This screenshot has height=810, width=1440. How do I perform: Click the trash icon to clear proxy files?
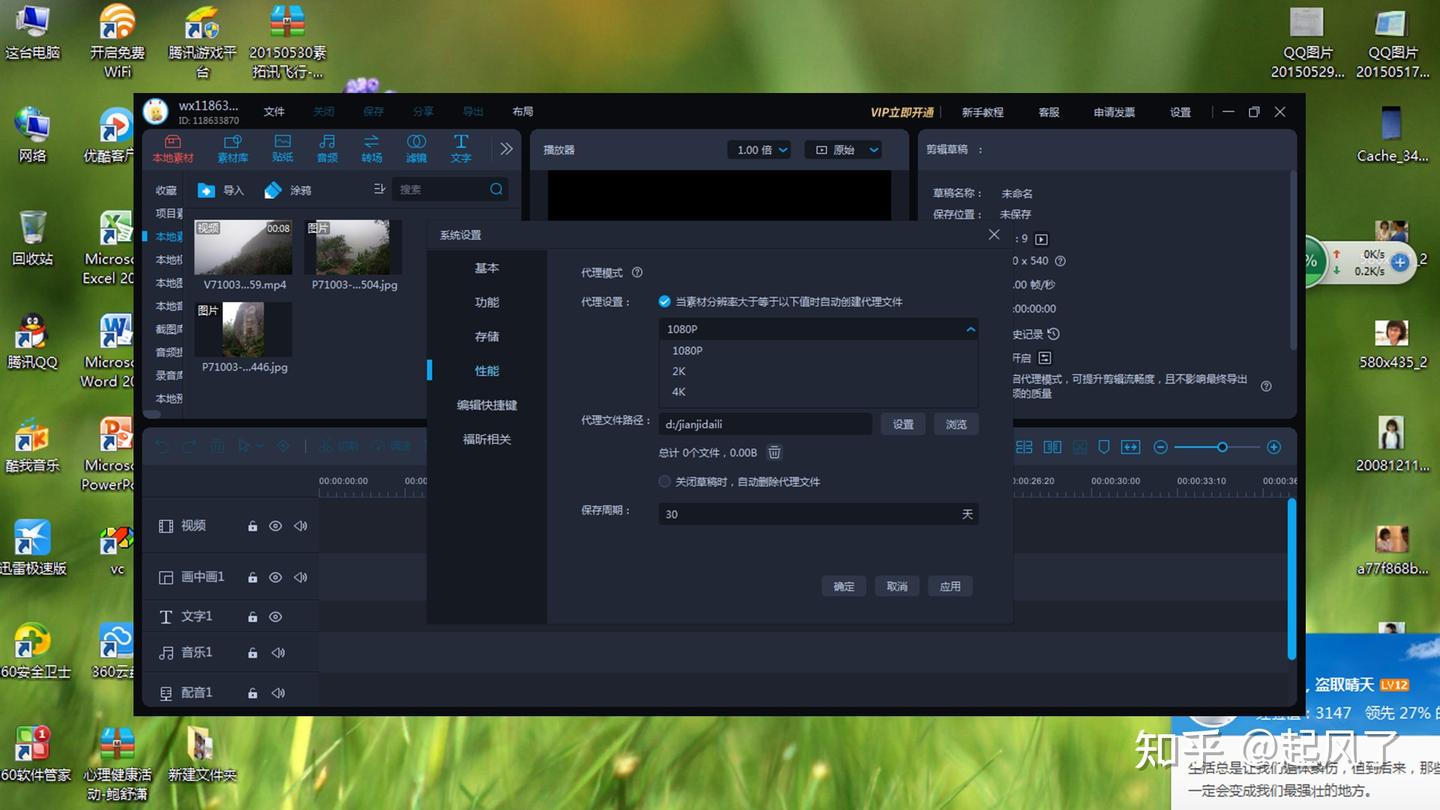[774, 453]
